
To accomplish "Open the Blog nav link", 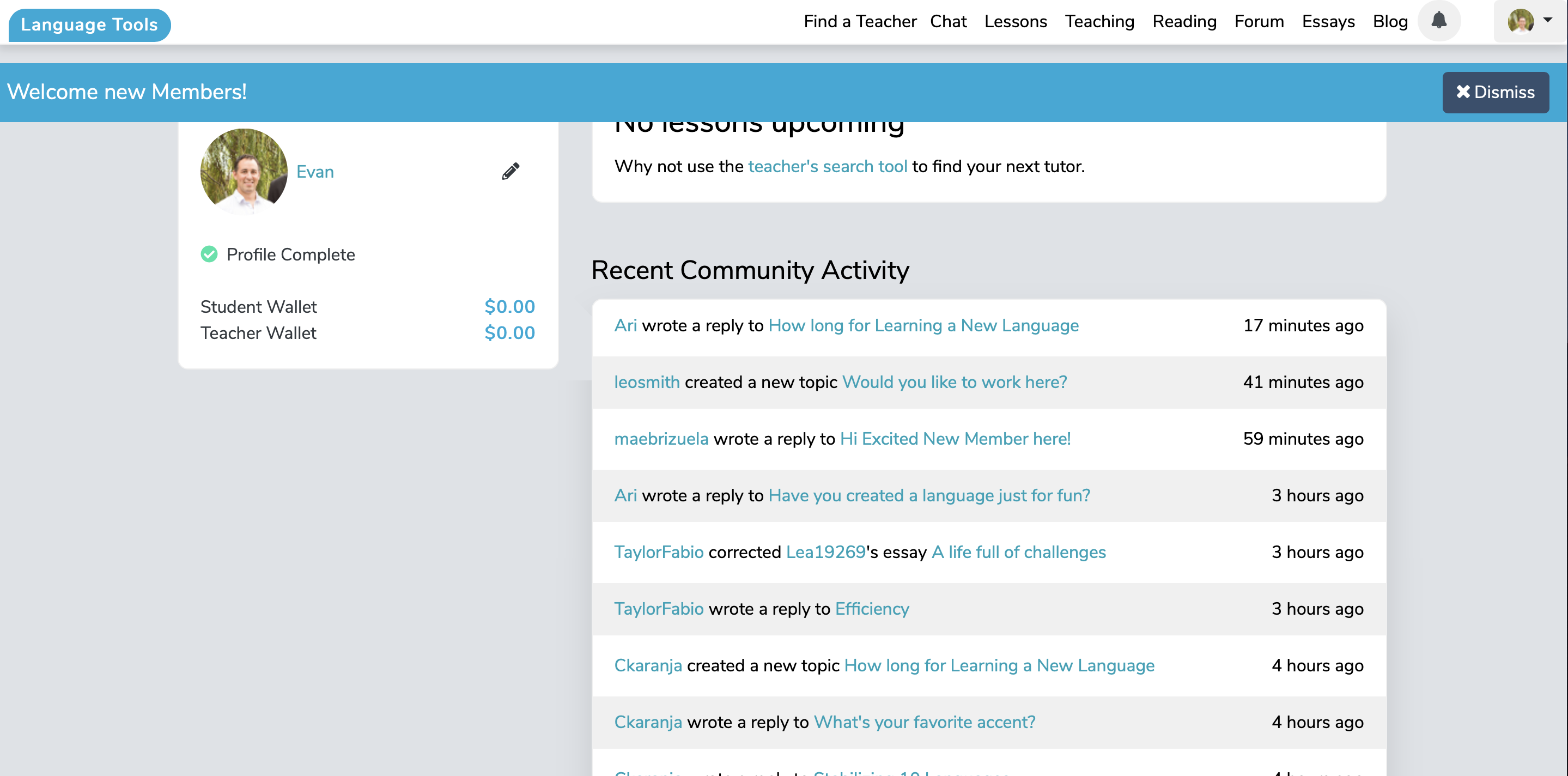I will click(1390, 21).
